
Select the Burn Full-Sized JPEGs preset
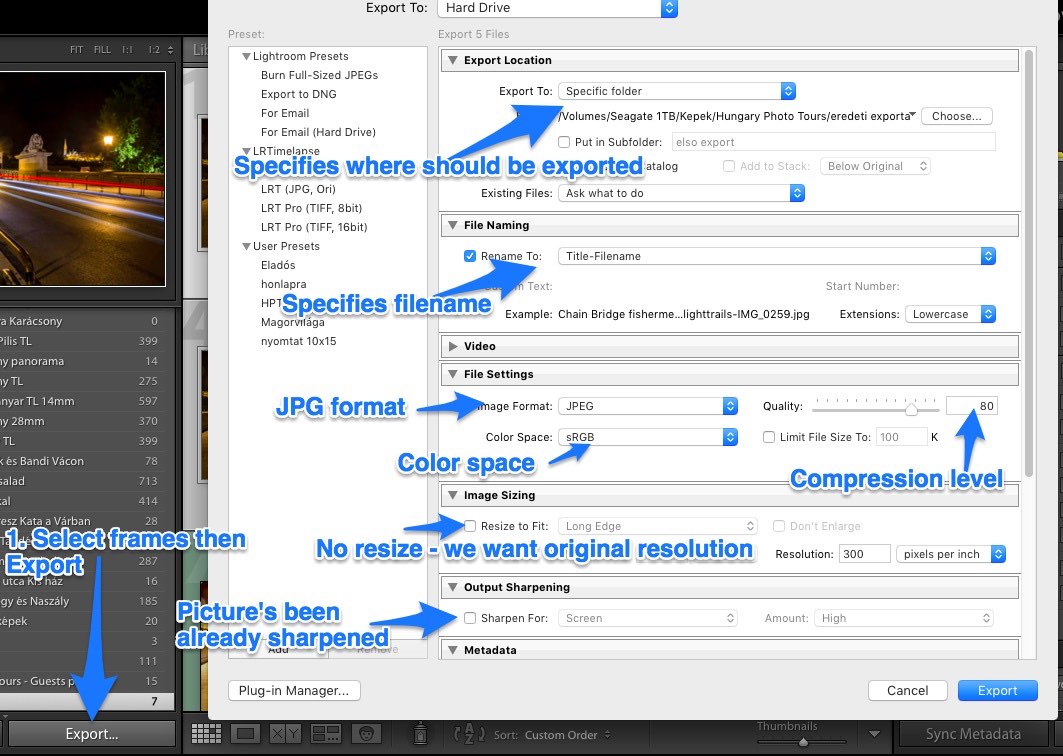(x=319, y=75)
